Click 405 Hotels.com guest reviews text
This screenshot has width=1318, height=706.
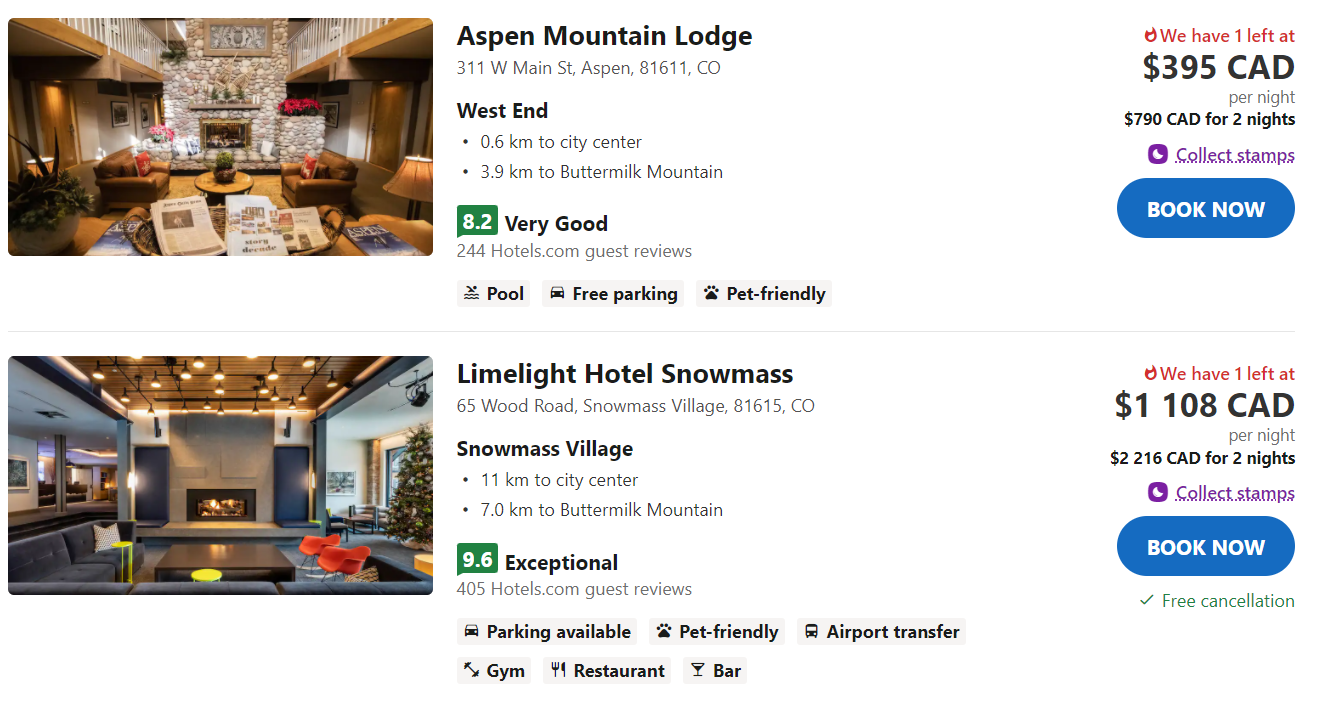point(574,589)
